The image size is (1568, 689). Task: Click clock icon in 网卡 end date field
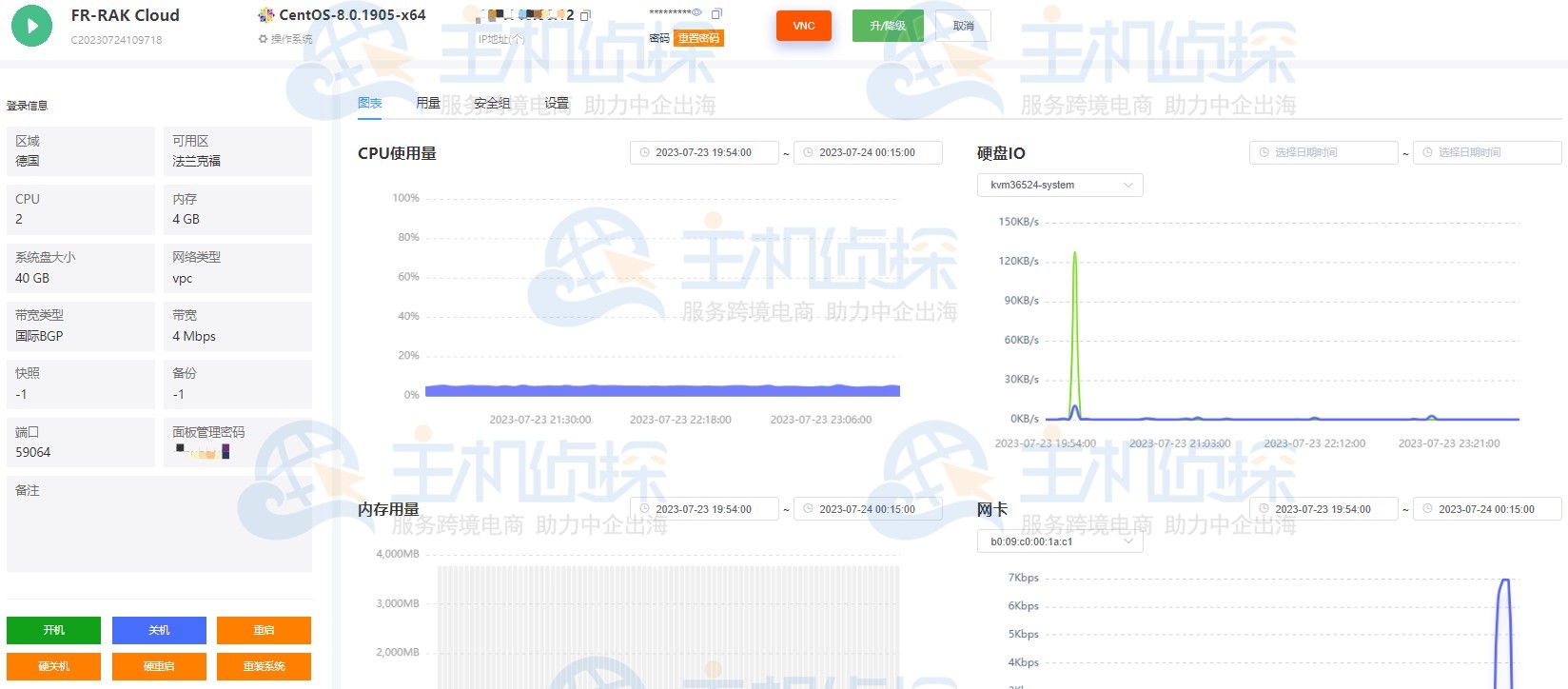click(1427, 509)
